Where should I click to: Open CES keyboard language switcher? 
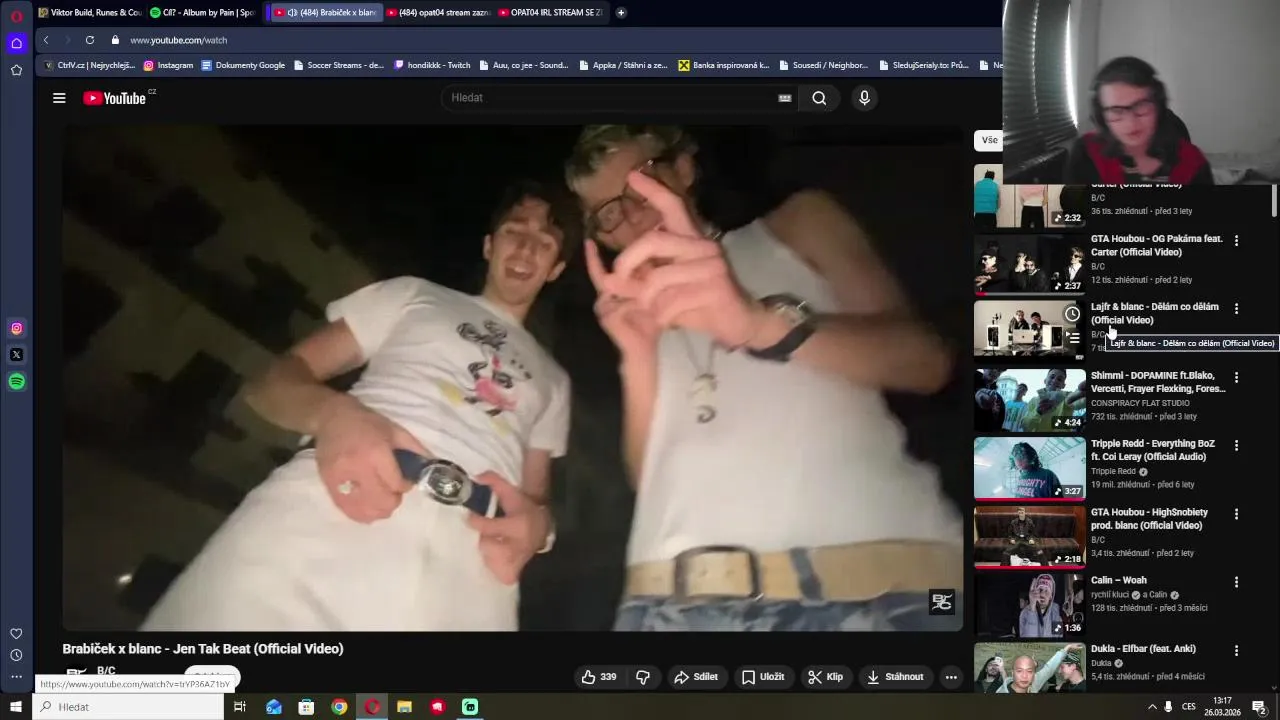(1189, 707)
